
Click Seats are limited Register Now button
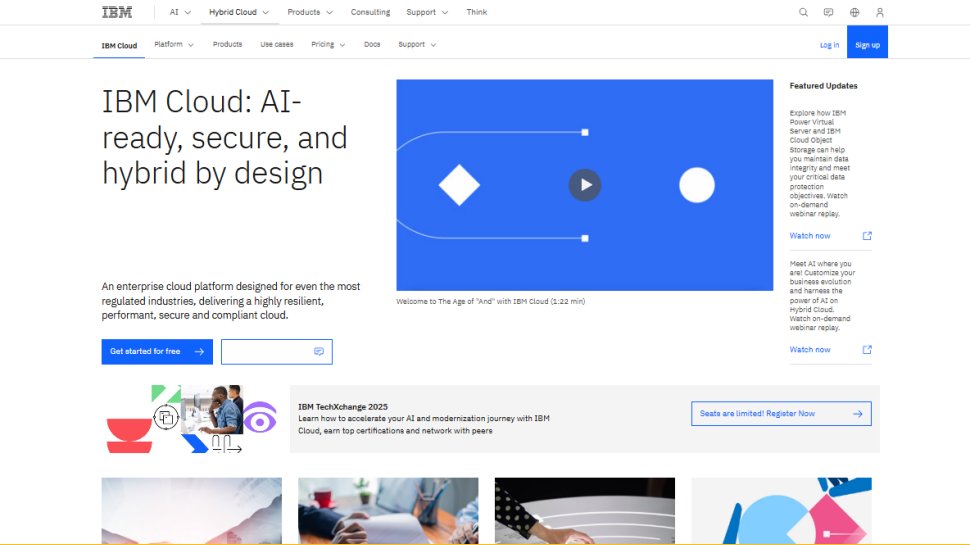pos(781,414)
